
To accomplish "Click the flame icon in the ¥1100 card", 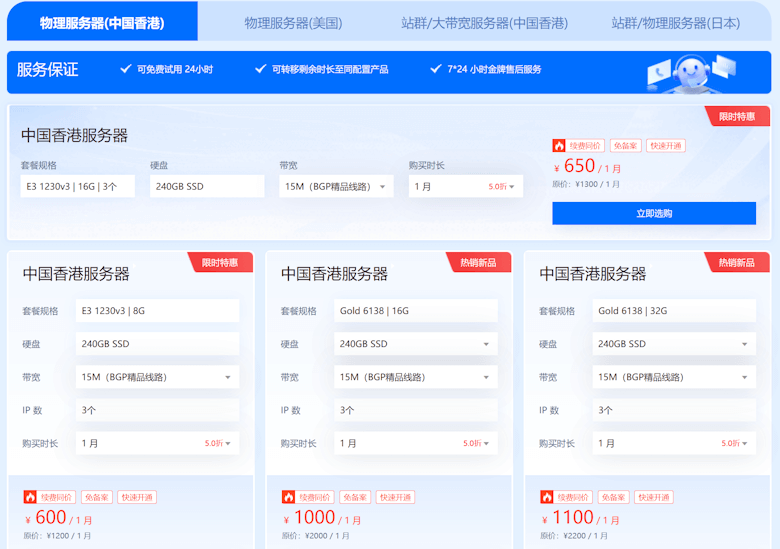I will [547, 497].
